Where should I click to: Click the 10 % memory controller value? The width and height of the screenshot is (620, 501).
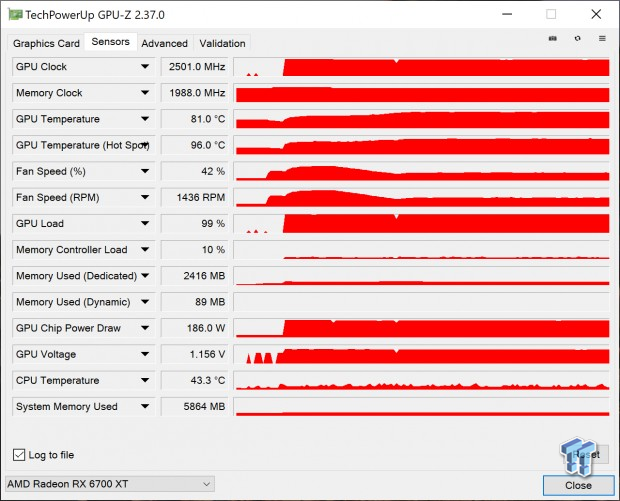(x=194, y=250)
